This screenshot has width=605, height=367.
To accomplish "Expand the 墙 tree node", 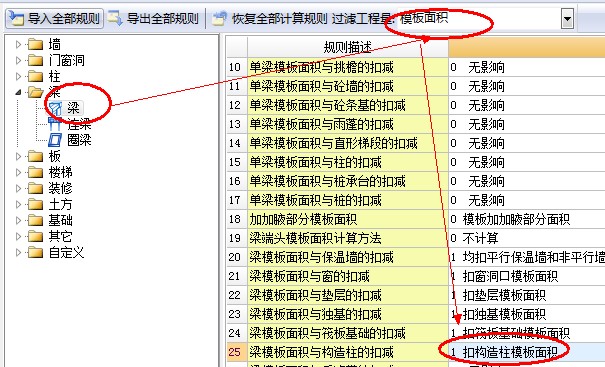I will (18, 44).
